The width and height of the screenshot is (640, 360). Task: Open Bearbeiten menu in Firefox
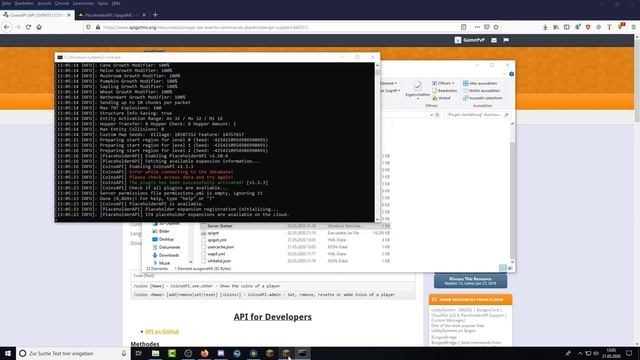point(24,3)
